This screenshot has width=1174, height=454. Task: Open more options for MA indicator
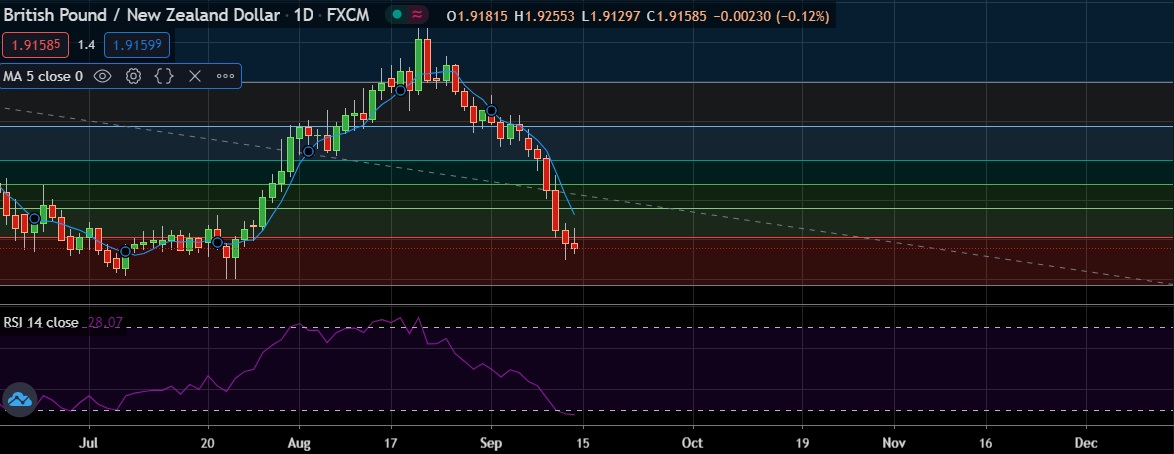coord(225,76)
